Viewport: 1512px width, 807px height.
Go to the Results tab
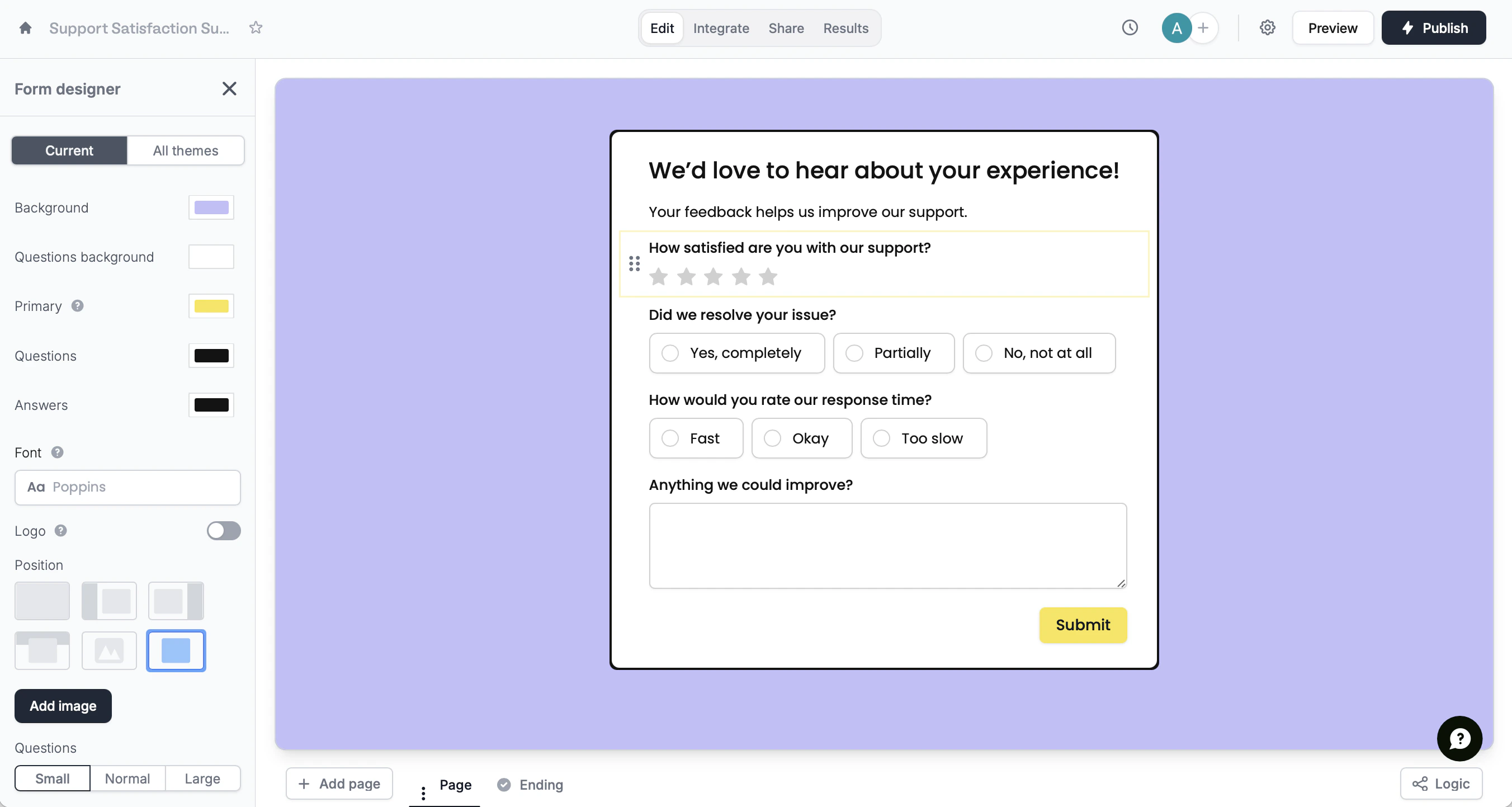coord(845,28)
